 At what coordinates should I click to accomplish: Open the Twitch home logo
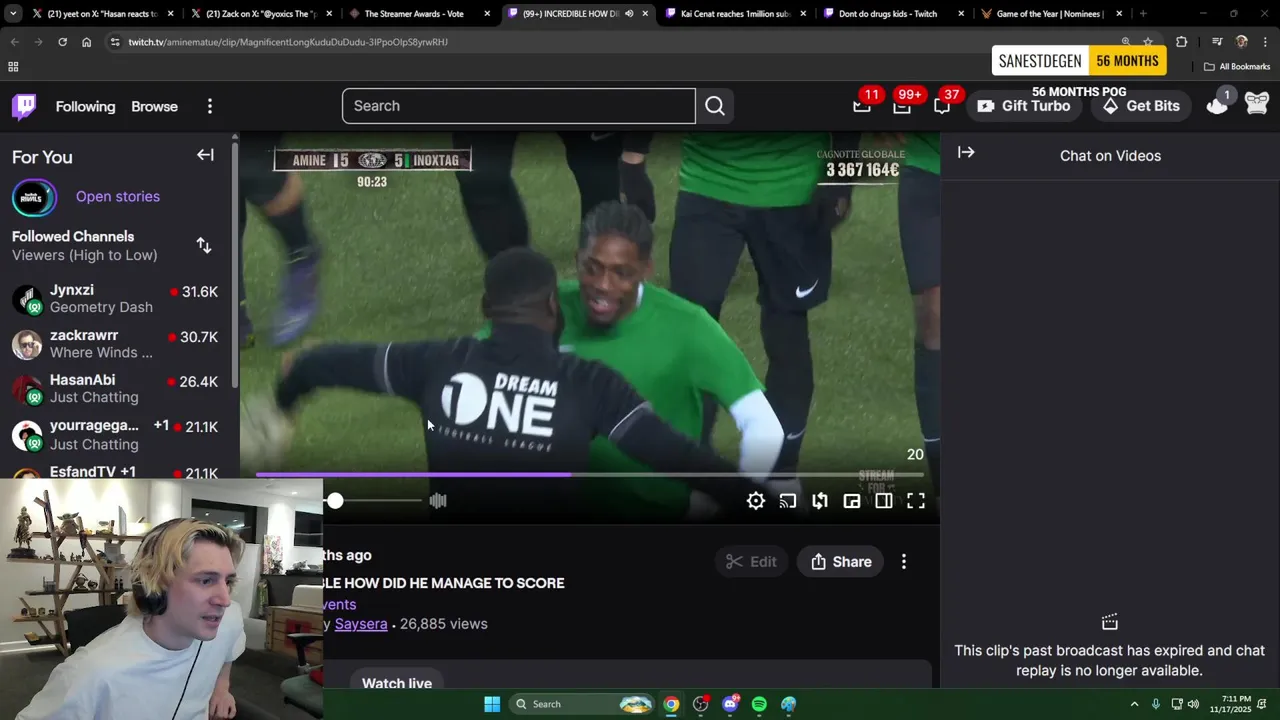coord(24,106)
